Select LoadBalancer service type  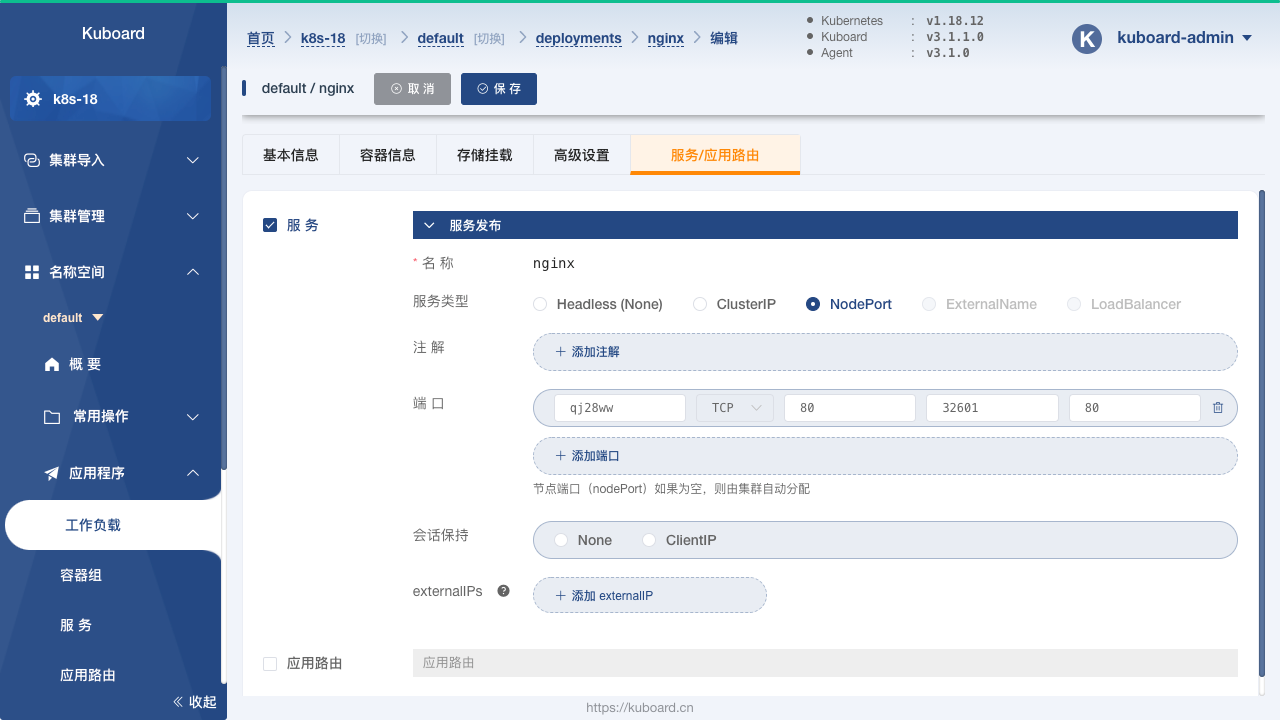click(1124, 304)
